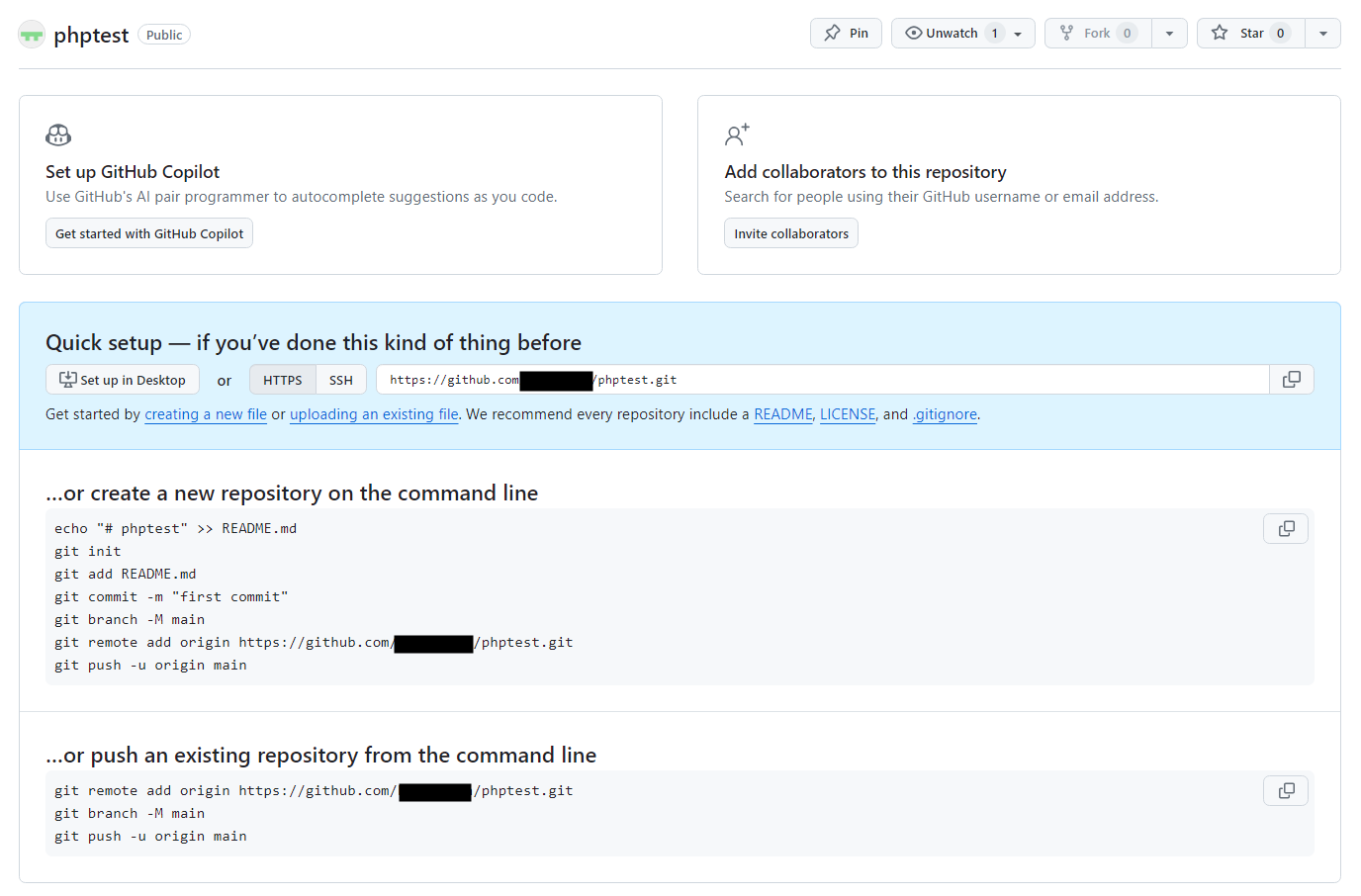Star the phptest repository
The height and width of the screenshot is (896, 1361).
coord(1250,33)
